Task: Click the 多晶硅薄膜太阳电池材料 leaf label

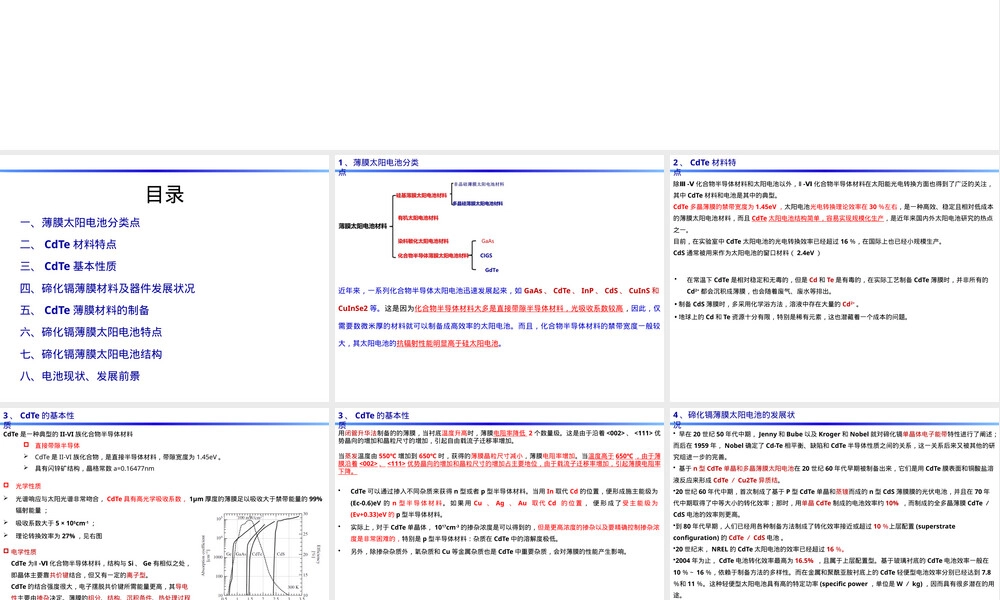Action: pos(478,203)
